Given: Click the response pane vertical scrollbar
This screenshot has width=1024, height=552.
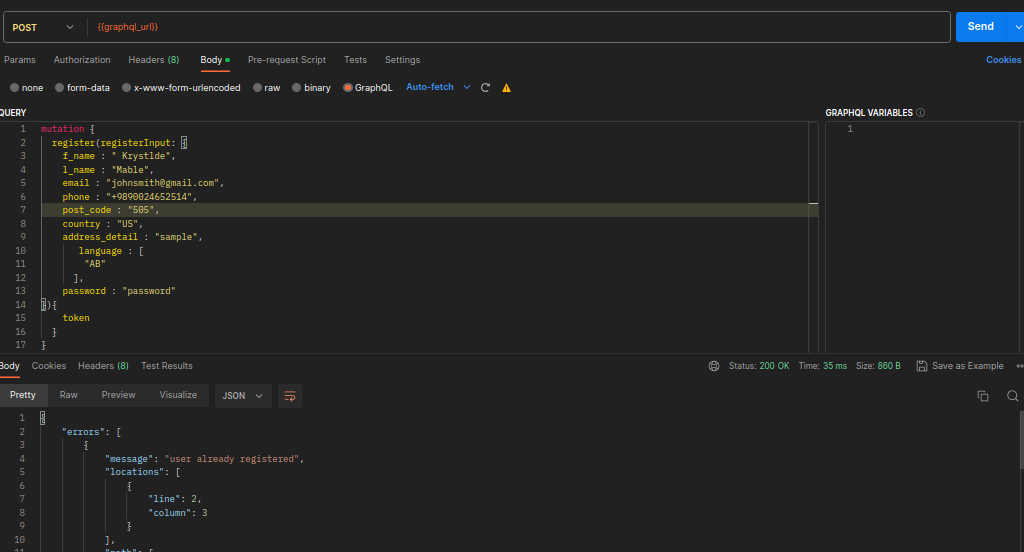Looking at the screenshot, I should pos(1021,440).
